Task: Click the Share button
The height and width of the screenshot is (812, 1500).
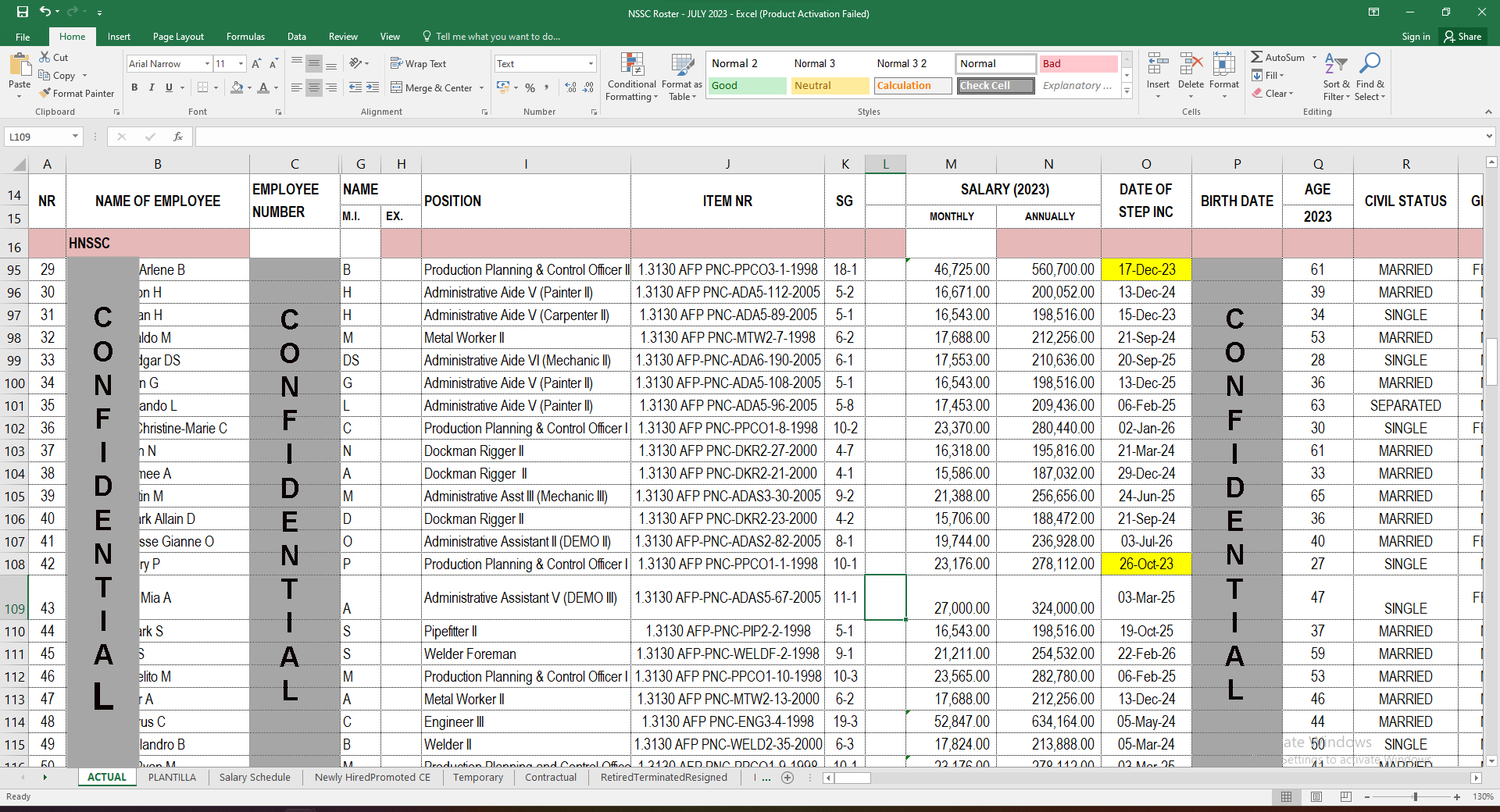Action: pyautogui.click(x=1462, y=37)
